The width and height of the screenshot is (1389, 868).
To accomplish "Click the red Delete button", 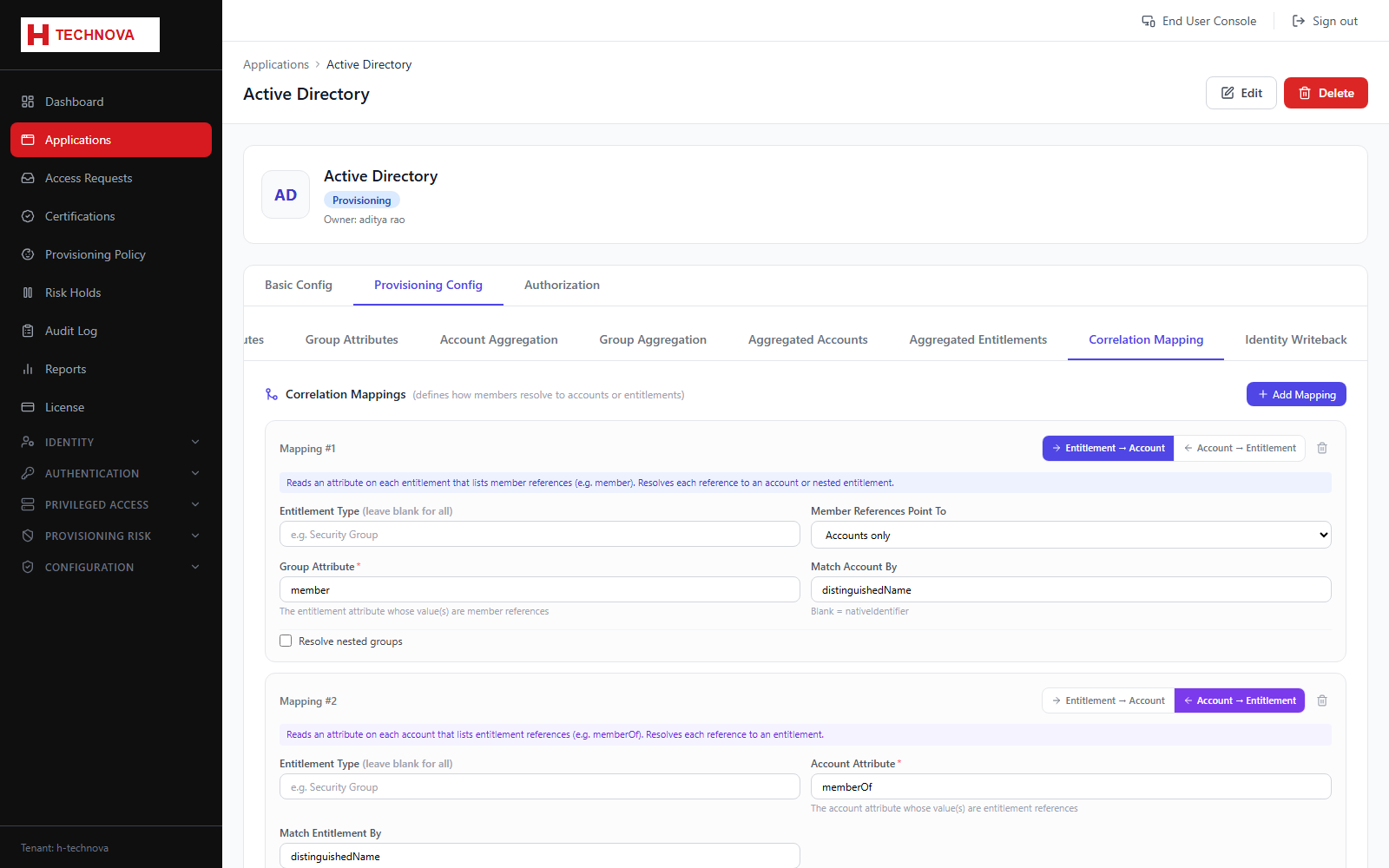I will click(1326, 93).
